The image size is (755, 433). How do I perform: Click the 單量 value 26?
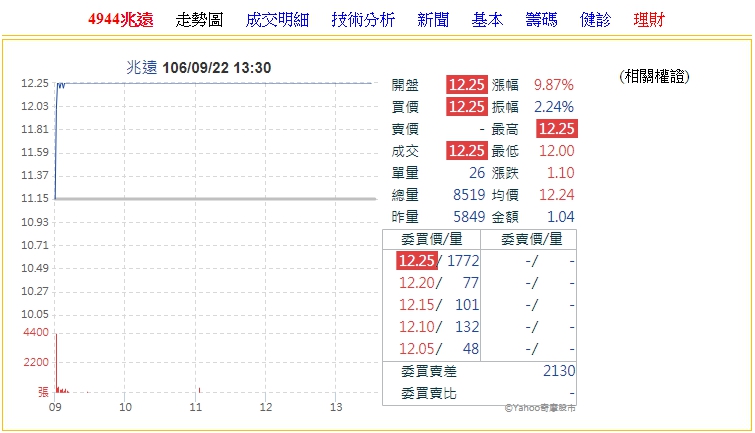pyautogui.click(x=477, y=172)
